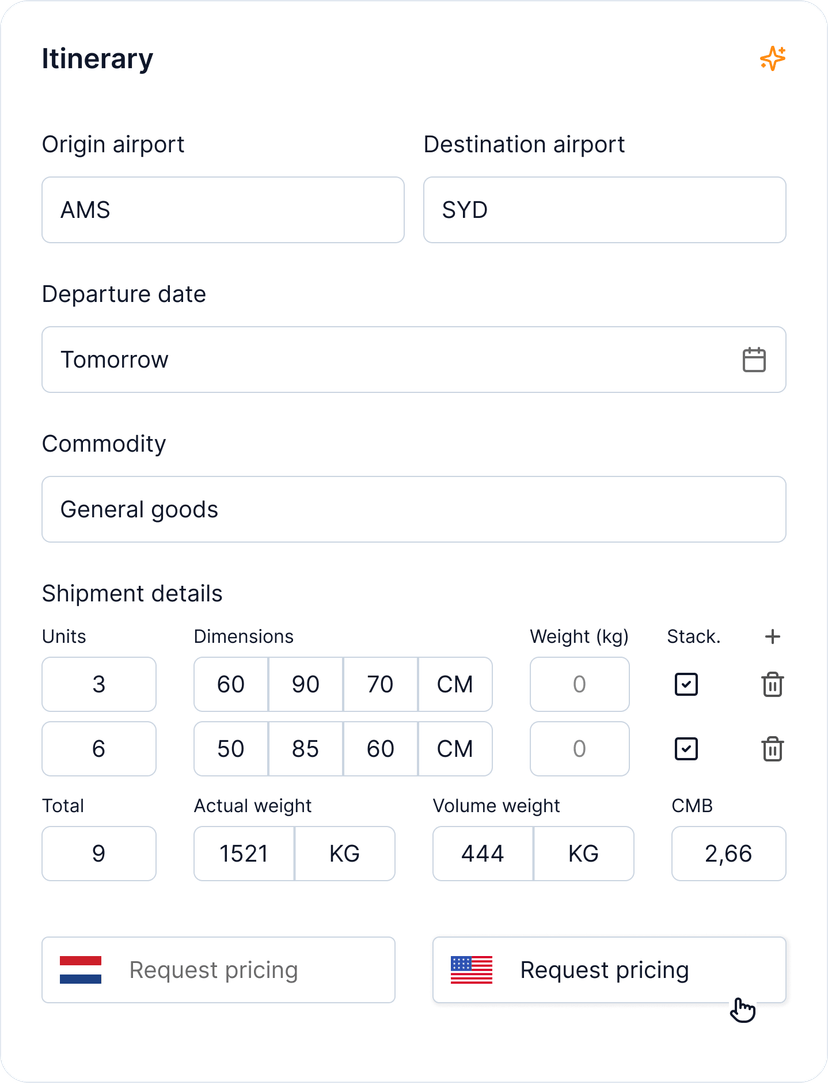Toggle stackable checkbox for second row

pyautogui.click(x=686, y=749)
